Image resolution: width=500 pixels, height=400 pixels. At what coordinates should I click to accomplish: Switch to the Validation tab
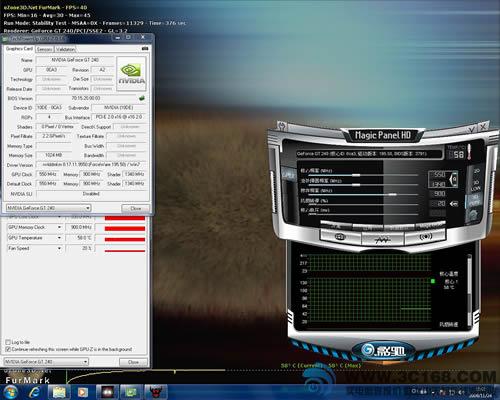point(65,49)
